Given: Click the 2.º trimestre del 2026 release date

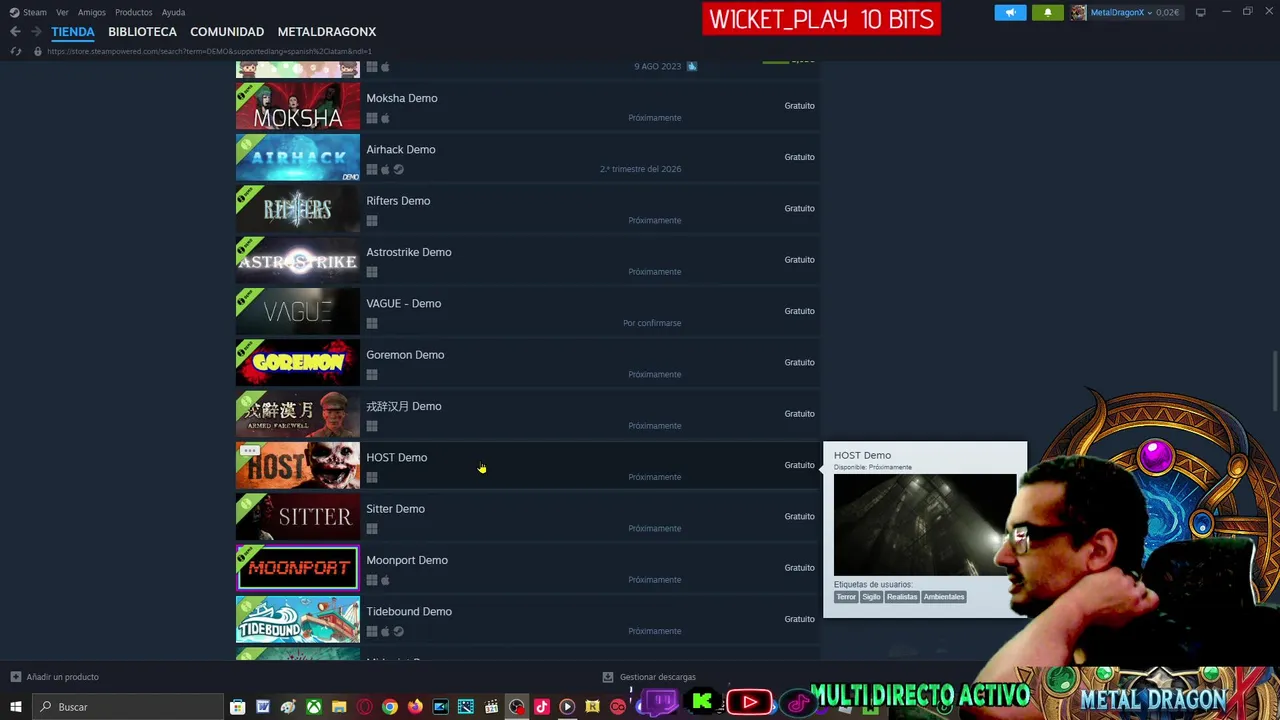Looking at the screenshot, I should pos(640,169).
